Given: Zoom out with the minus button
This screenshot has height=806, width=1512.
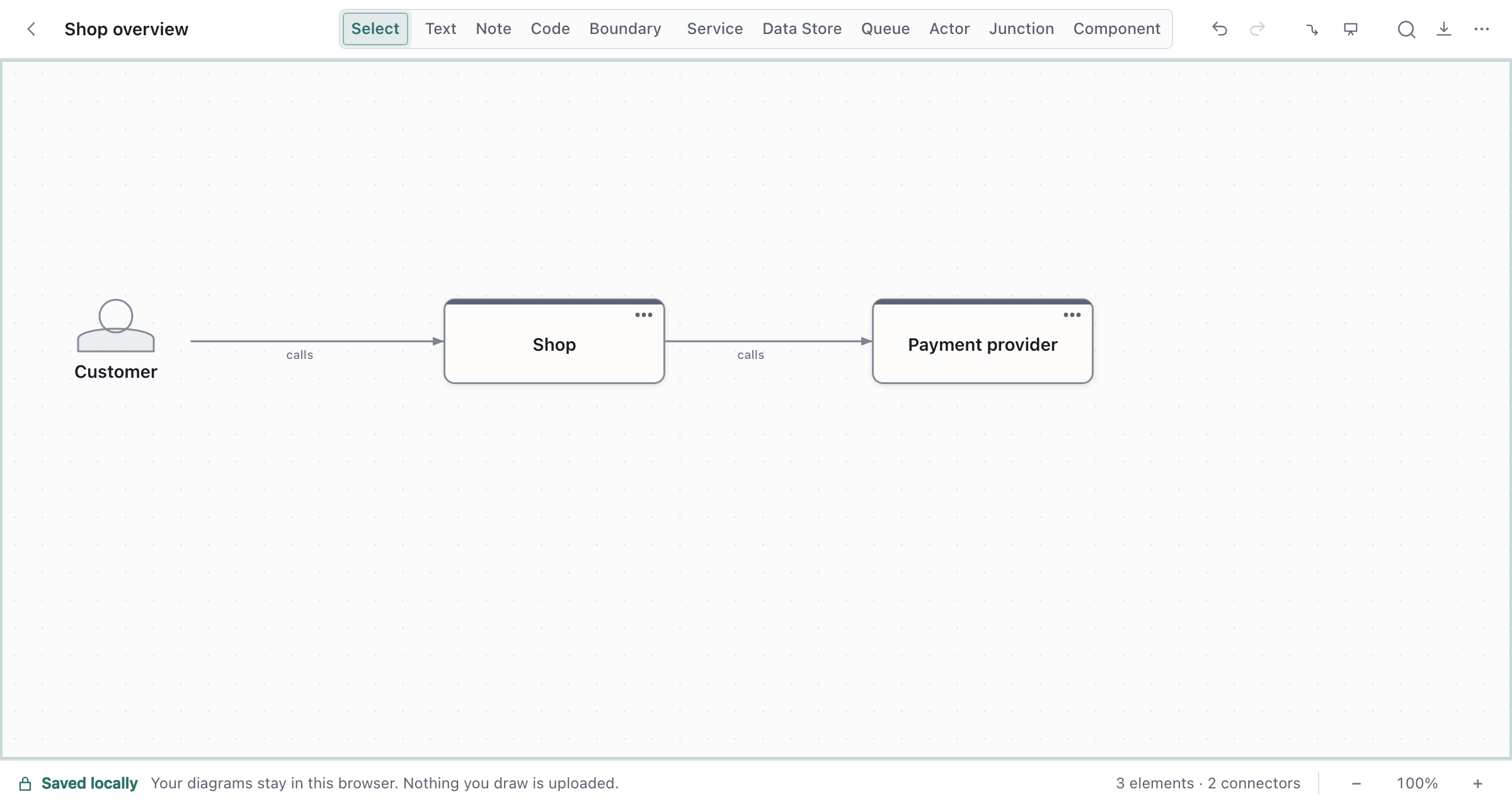Looking at the screenshot, I should coord(1356,783).
